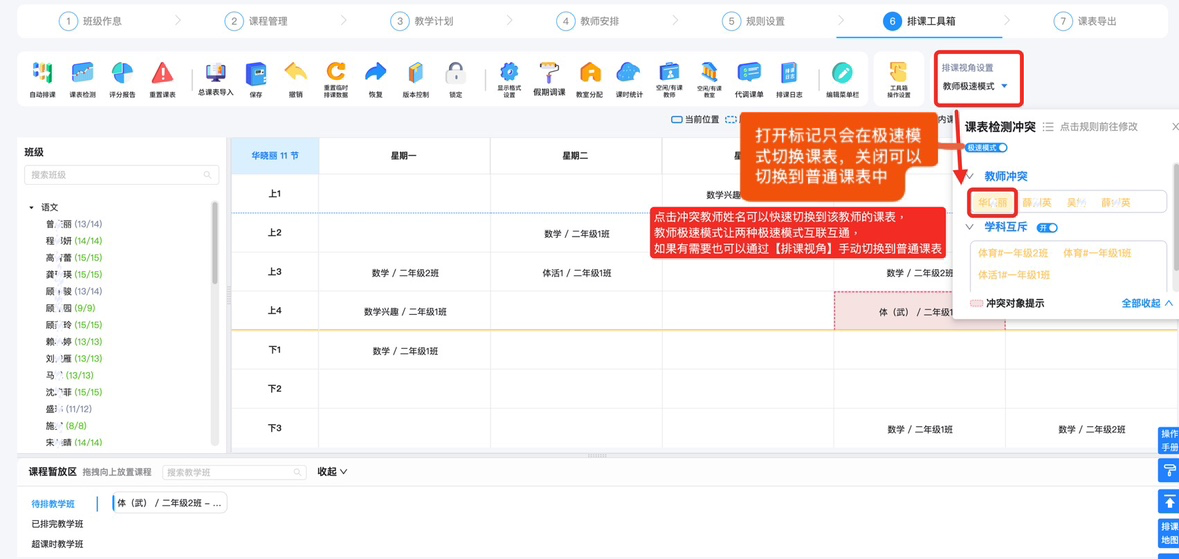Click conflict item 体育#一年级2班
This screenshot has width=1179, height=559.
point(1013,254)
